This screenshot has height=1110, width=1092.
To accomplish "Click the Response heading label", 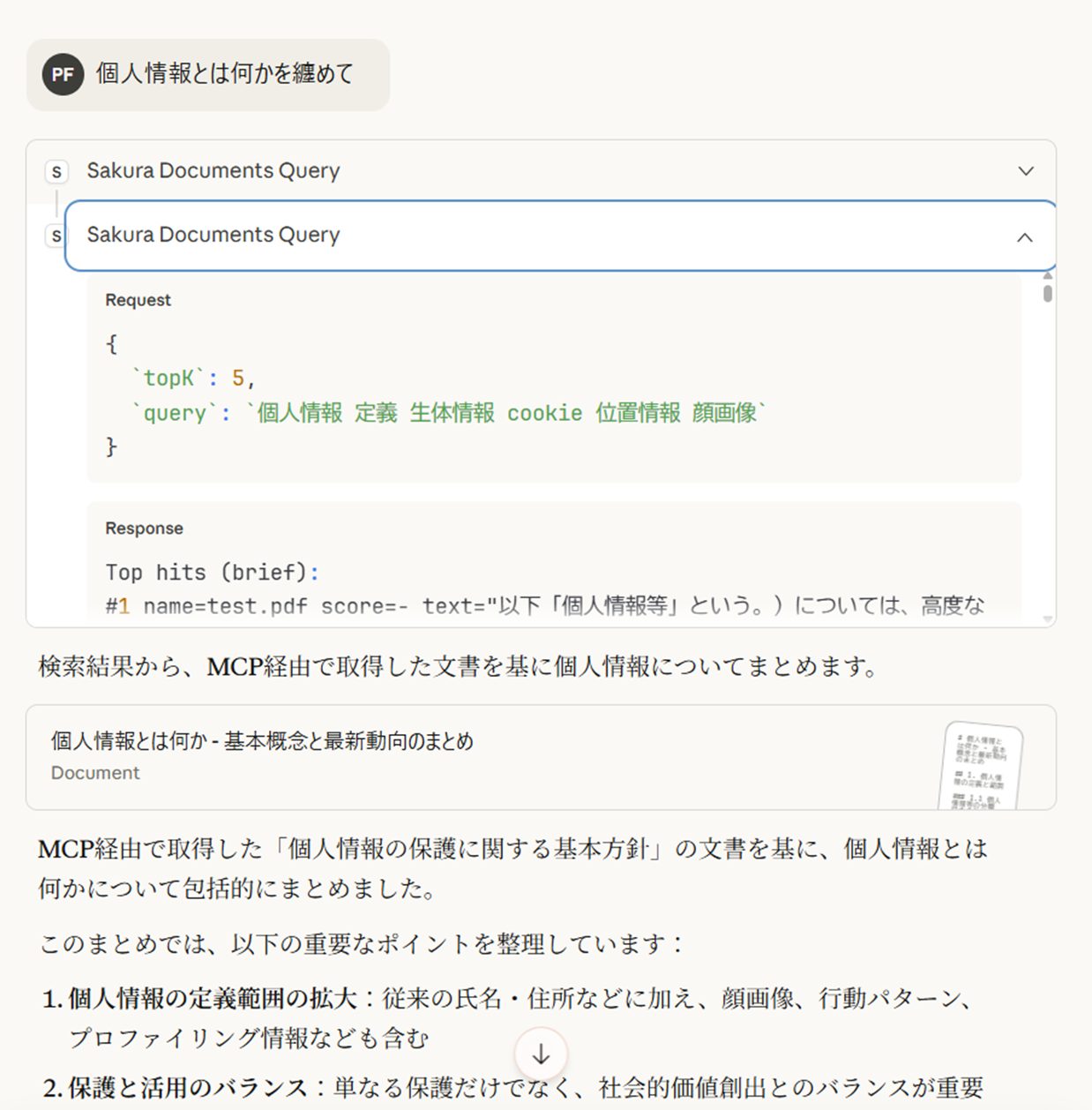I will (x=144, y=529).
